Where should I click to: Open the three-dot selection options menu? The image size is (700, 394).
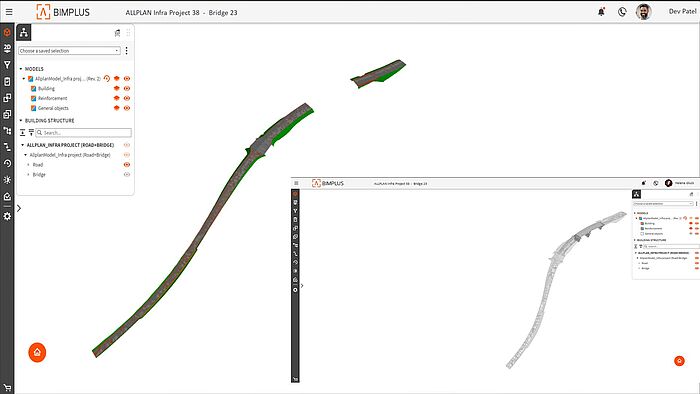click(127, 51)
